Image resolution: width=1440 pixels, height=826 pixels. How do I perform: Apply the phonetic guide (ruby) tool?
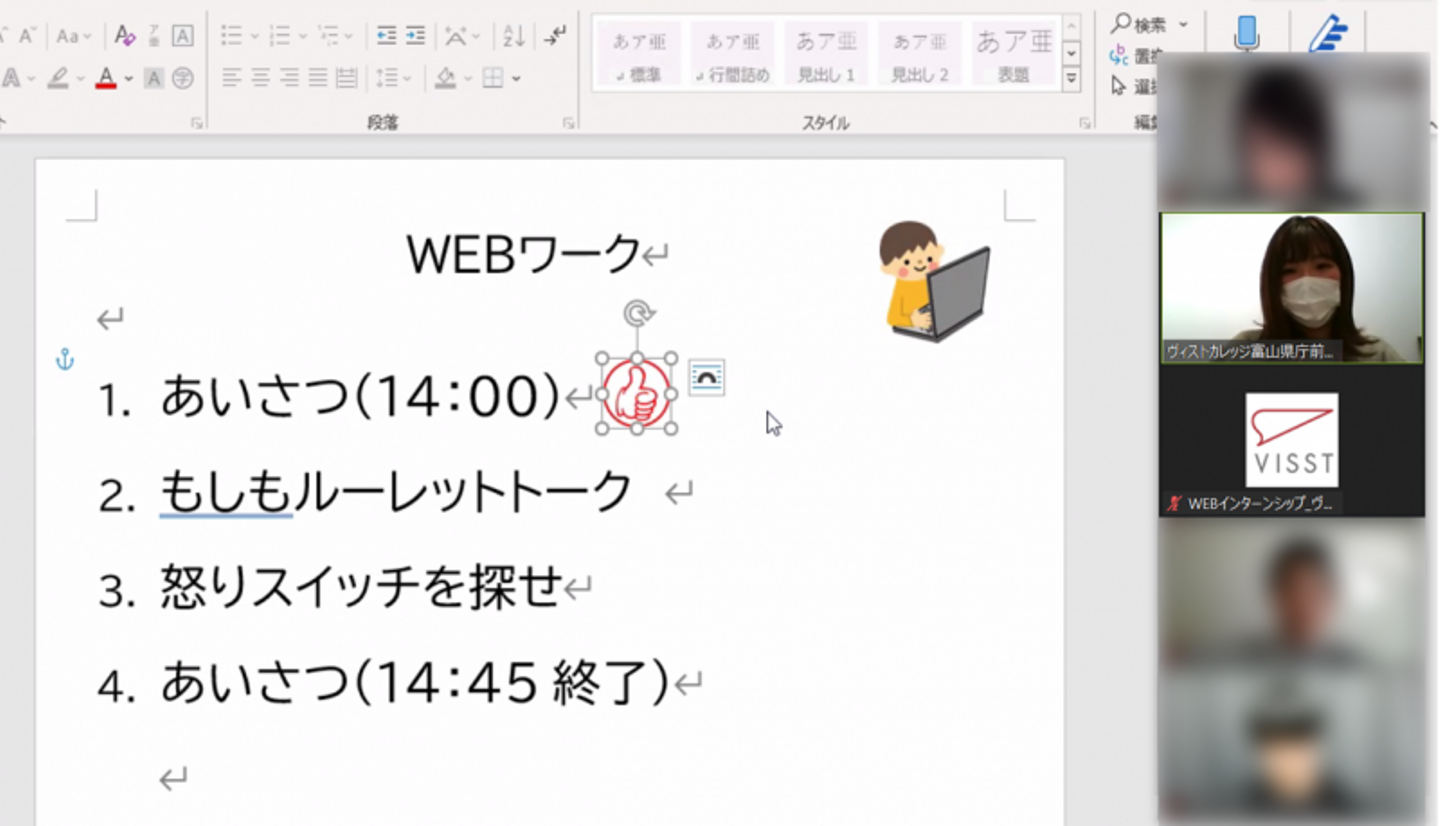click(x=154, y=36)
